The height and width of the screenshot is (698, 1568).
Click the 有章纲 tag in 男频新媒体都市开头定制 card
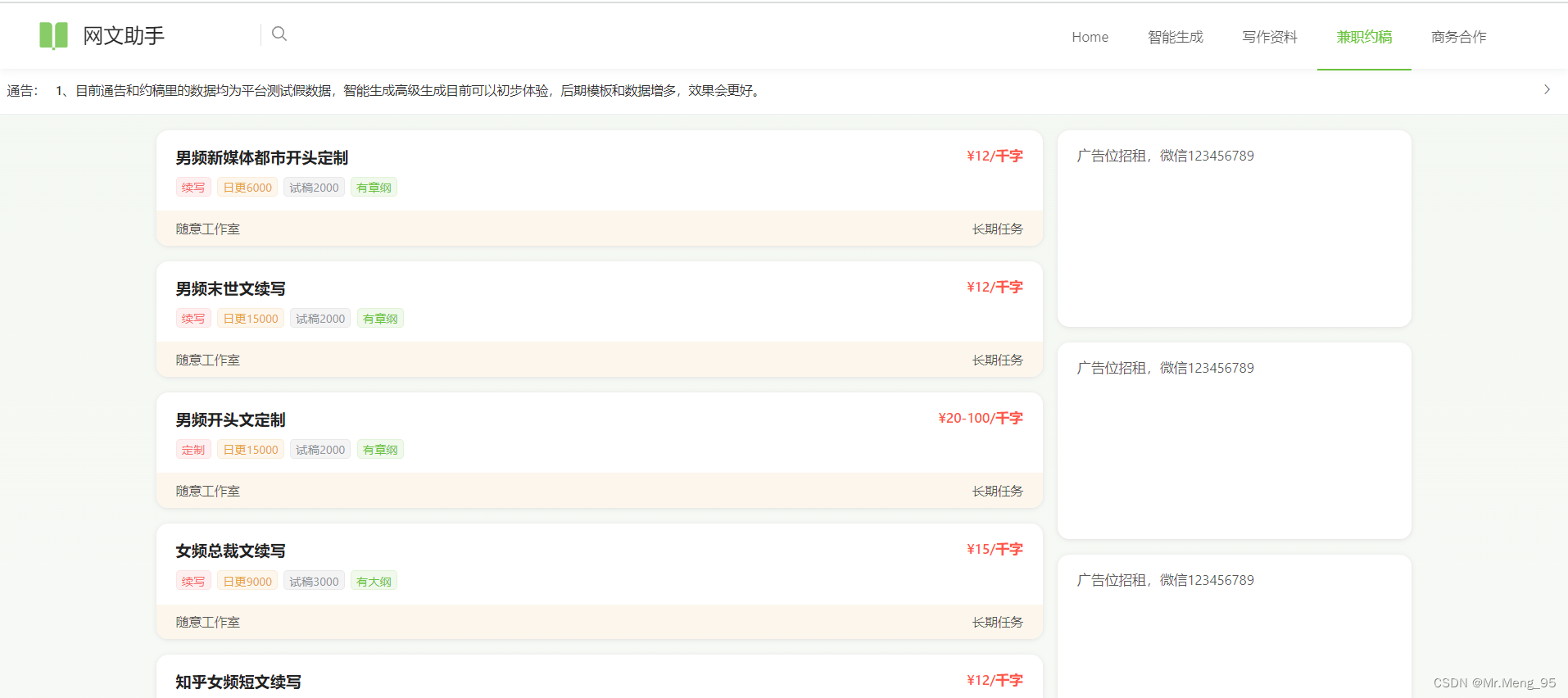(374, 188)
